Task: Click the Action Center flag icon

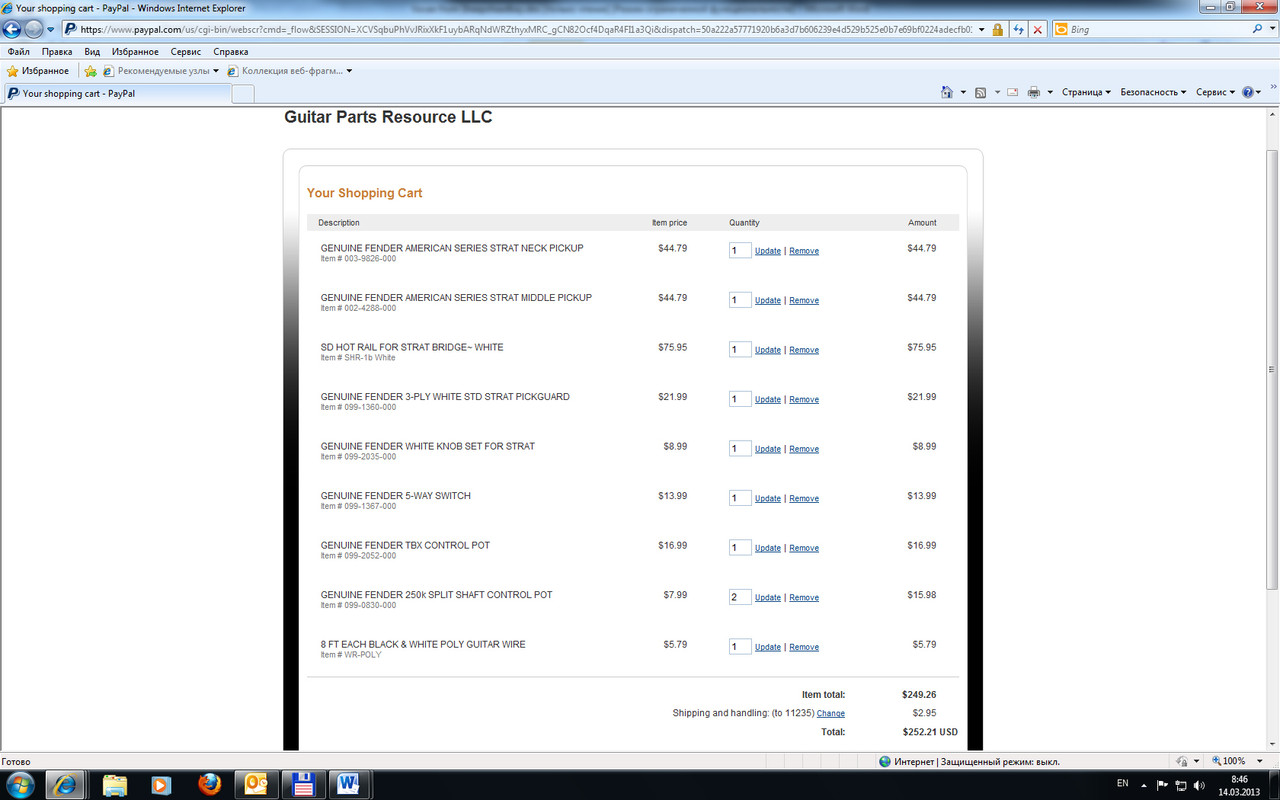Action: [1162, 785]
